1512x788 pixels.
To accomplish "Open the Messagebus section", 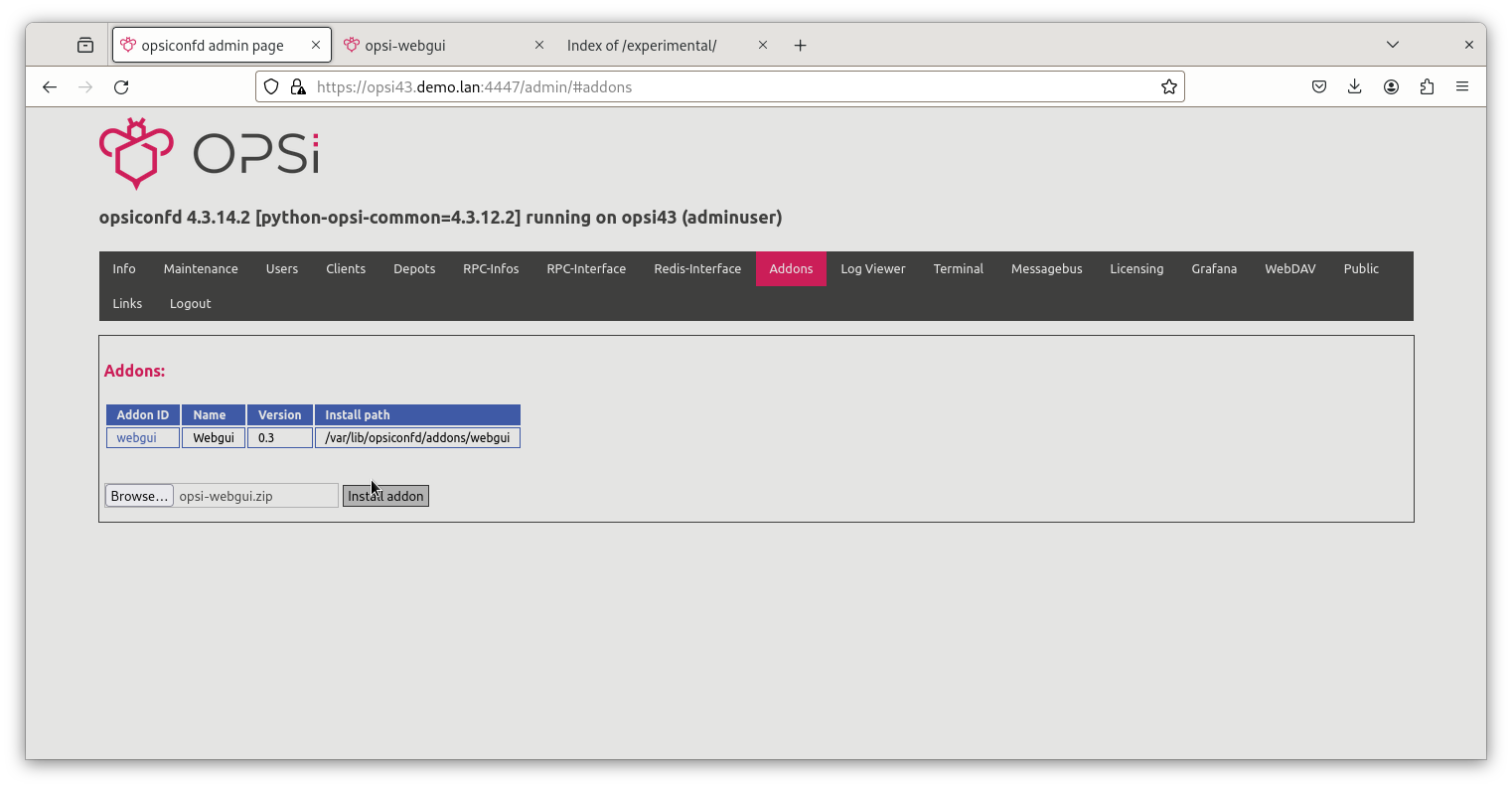I will 1047,269.
